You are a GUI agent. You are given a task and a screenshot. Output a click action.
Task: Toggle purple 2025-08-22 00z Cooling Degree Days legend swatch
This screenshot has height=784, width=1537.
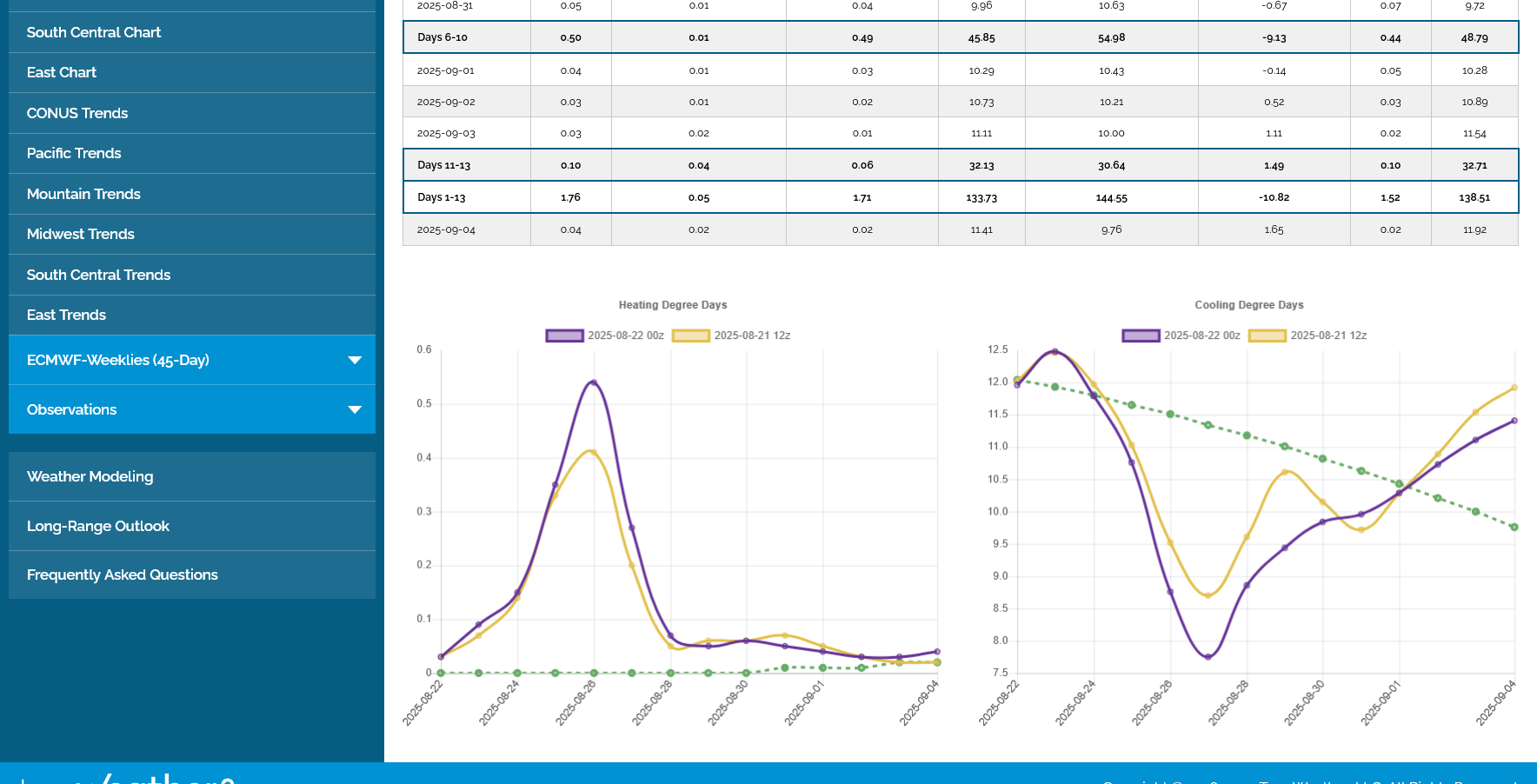click(x=1141, y=336)
